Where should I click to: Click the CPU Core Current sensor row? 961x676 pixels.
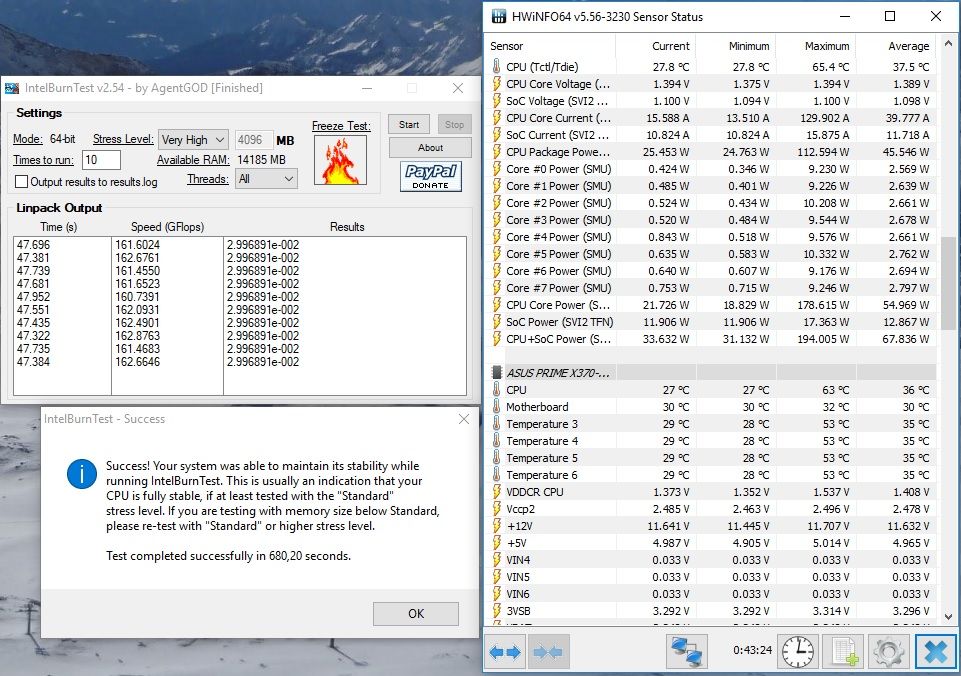pyautogui.click(x=712, y=118)
